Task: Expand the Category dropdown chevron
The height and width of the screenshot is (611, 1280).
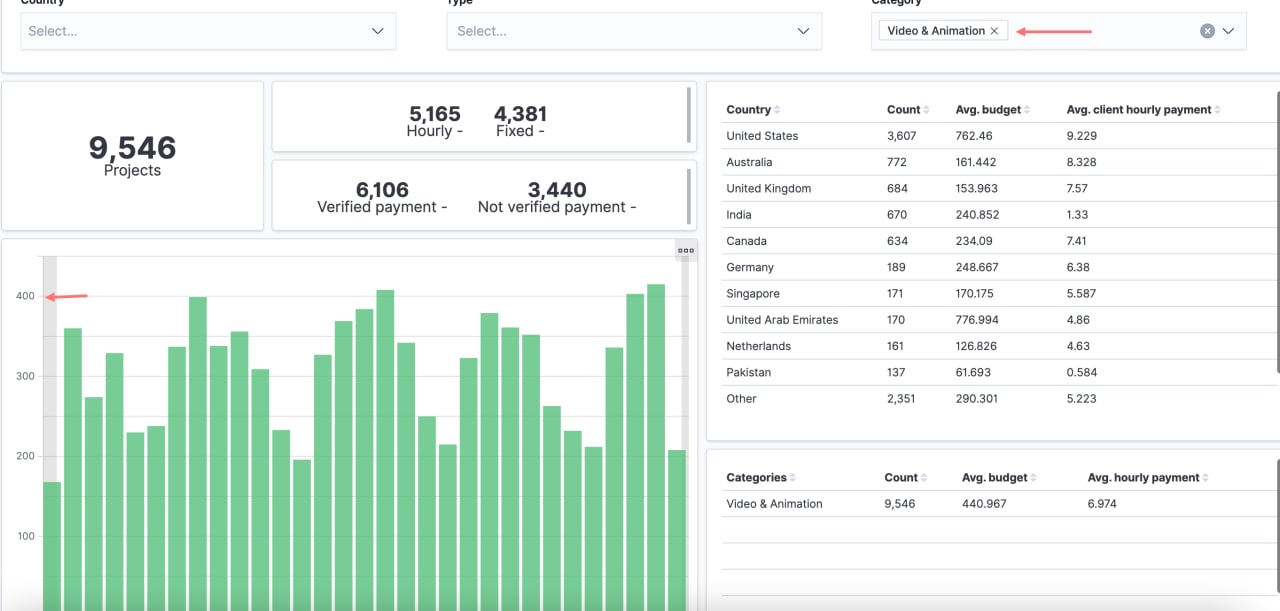Action: click(1229, 31)
